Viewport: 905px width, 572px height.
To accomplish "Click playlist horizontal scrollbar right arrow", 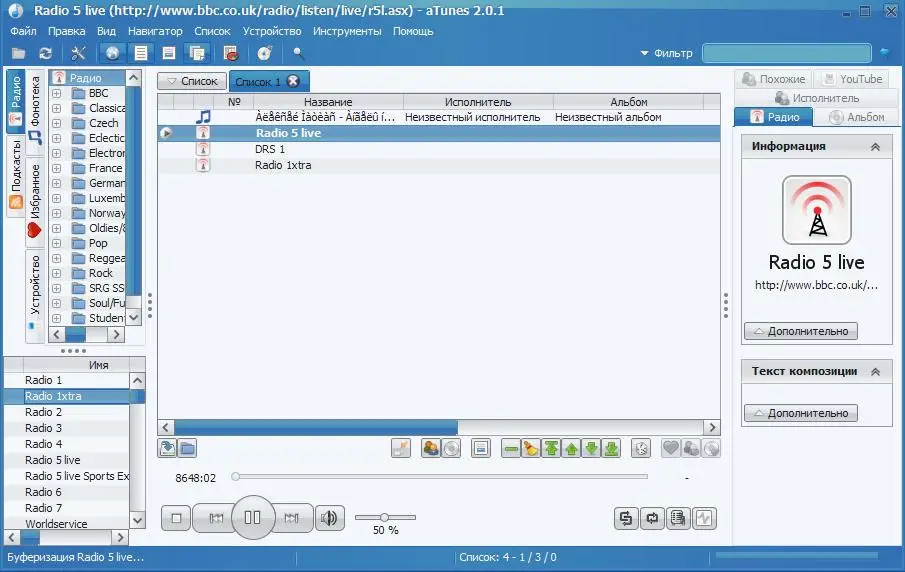I will (712, 427).
